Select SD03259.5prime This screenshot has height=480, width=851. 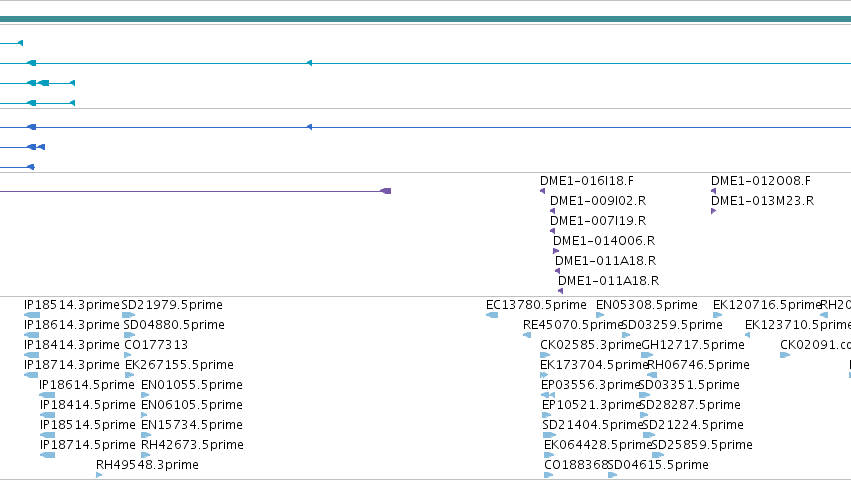pyautogui.click(x=673, y=325)
